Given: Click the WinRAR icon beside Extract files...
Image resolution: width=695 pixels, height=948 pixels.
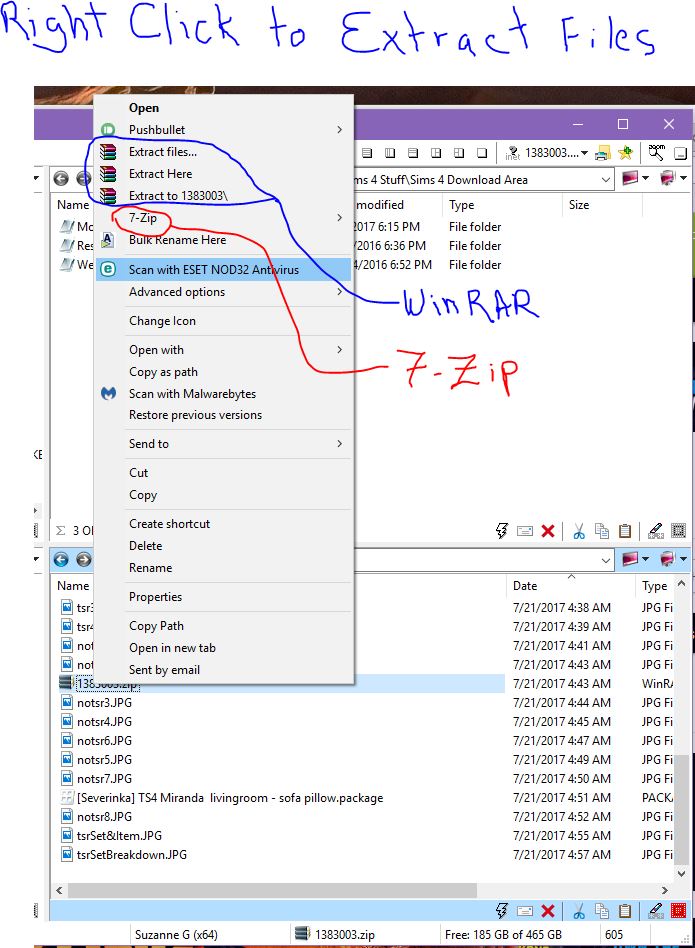Looking at the screenshot, I should coord(108,151).
